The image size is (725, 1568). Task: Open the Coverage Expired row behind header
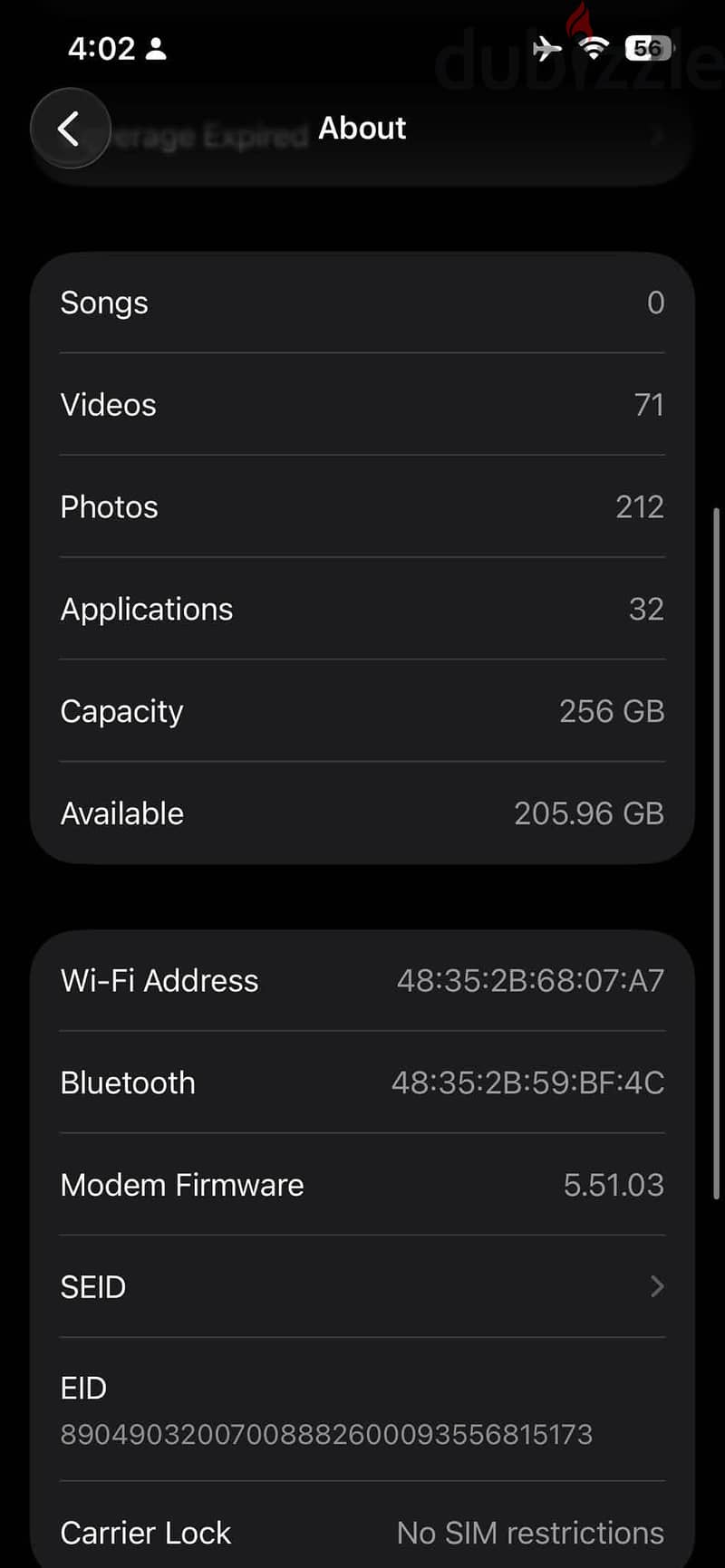point(362,138)
